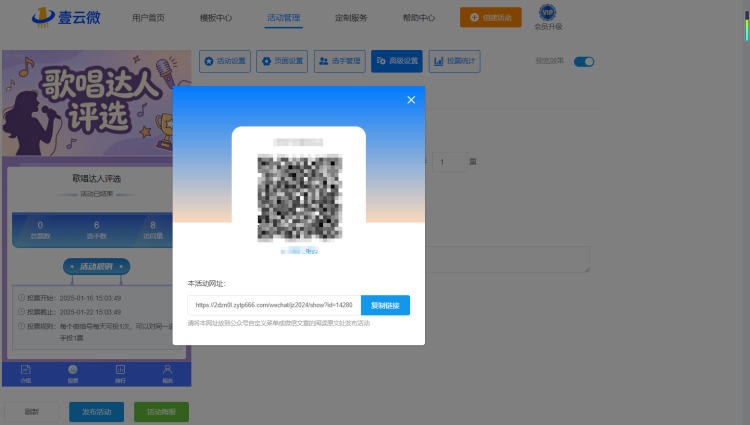Switch to the 页面设置 tab
Viewport: 750px width, 425px height.
point(282,61)
